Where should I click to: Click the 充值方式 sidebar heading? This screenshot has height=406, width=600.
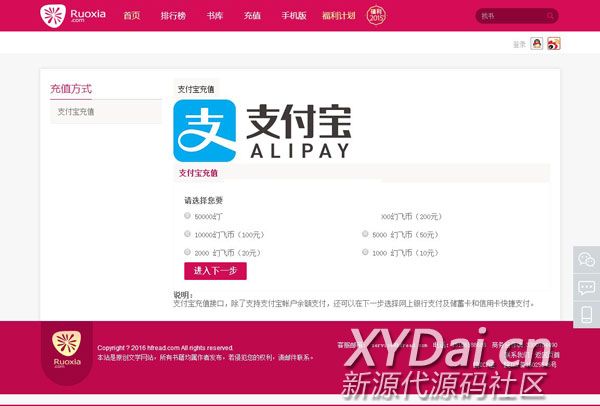(x=71, y=89)
